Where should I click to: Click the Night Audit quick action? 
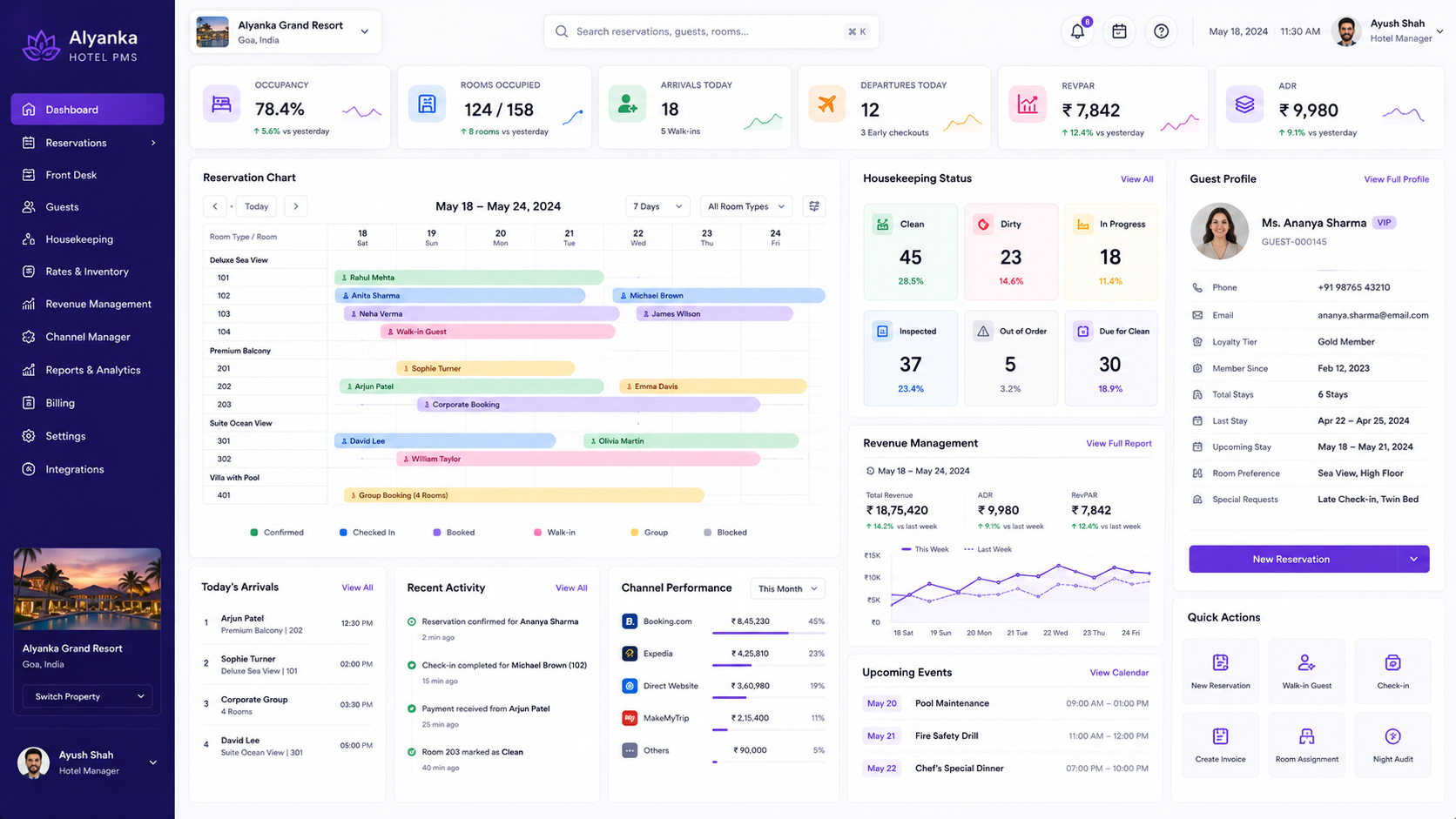point(1392,744)
